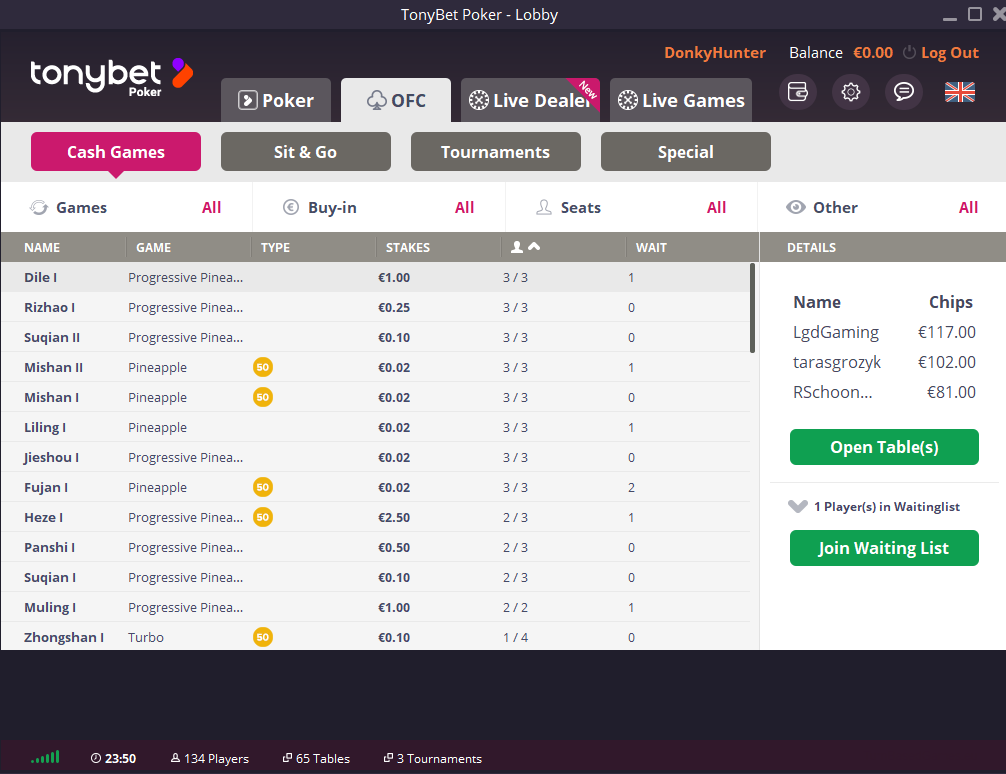The image size is (1006, 774).
Task: Change language via UK flag icon
Action: coord(959,92)
